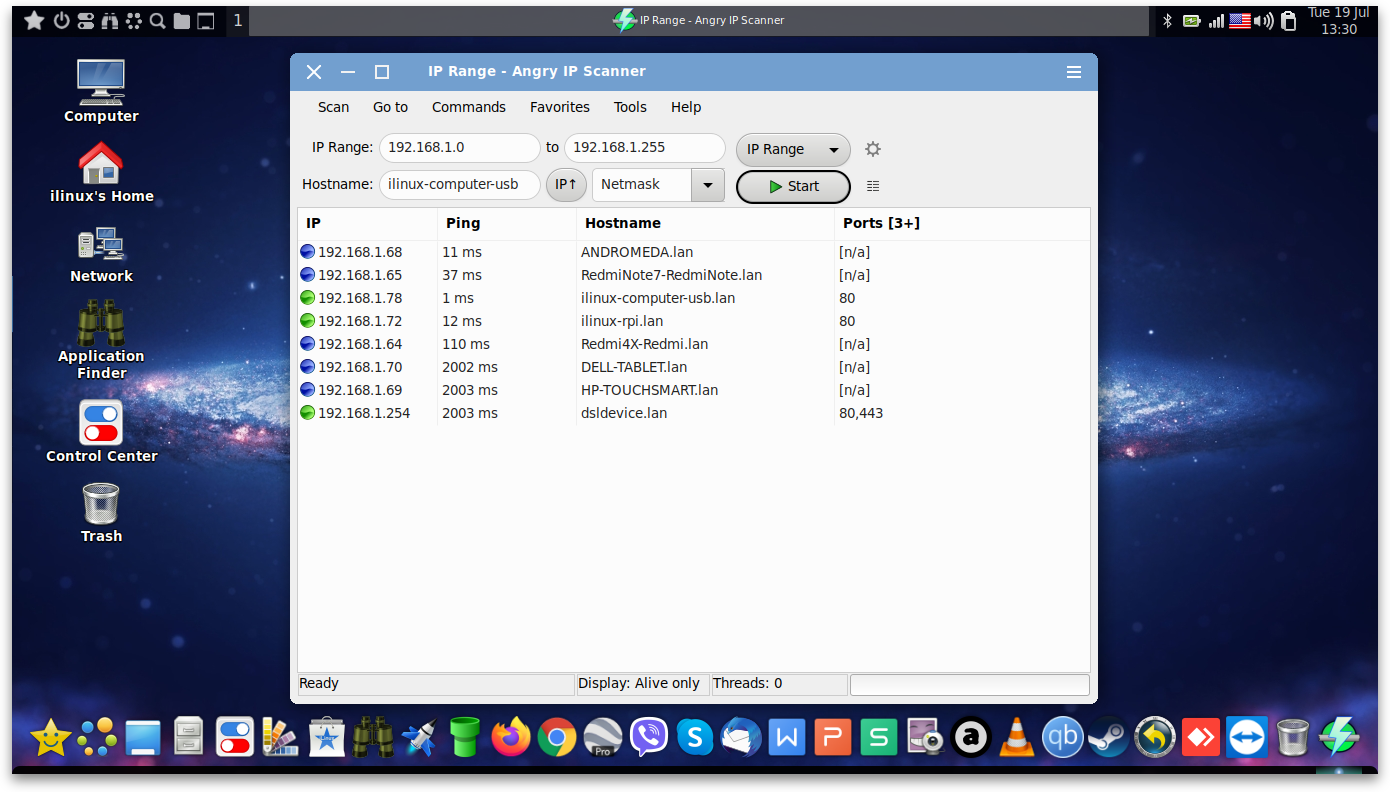This screenshot has width=1390, height=792.
Task: Open the scanner preferences gear icon
Action: [873, 149]
